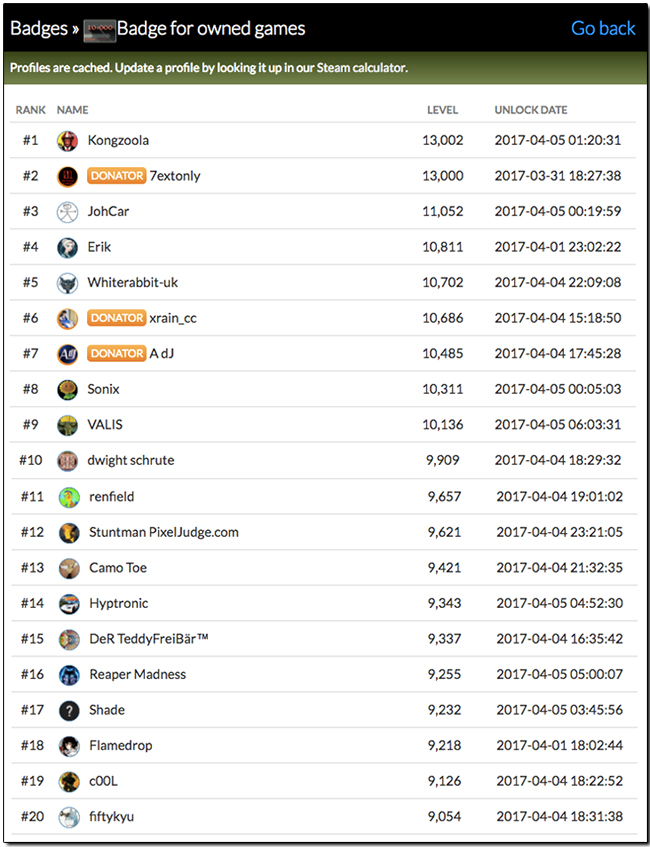
Task: Select Stuntman PixelJudge.com name link
Action: click(164, 532)
